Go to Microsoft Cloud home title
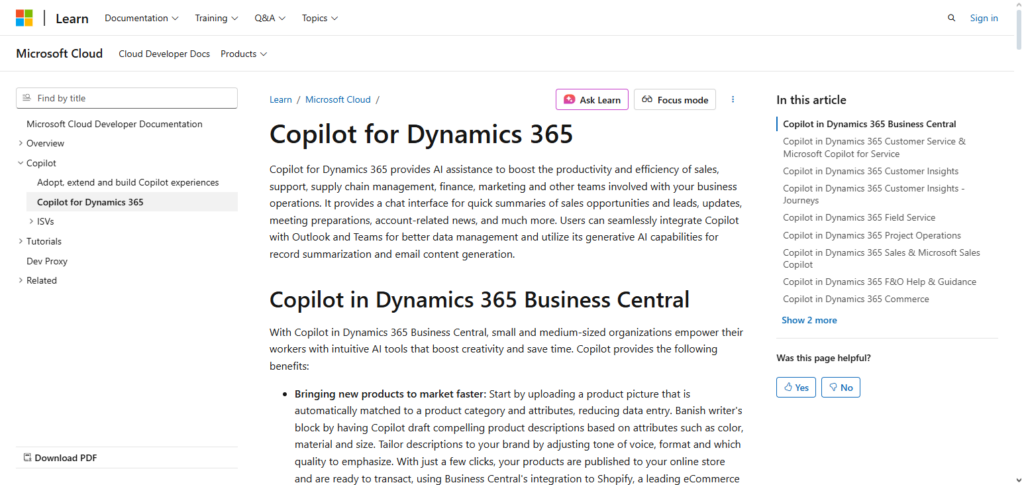The height and width of the screenshot is (485, 1024). point(59,54)
